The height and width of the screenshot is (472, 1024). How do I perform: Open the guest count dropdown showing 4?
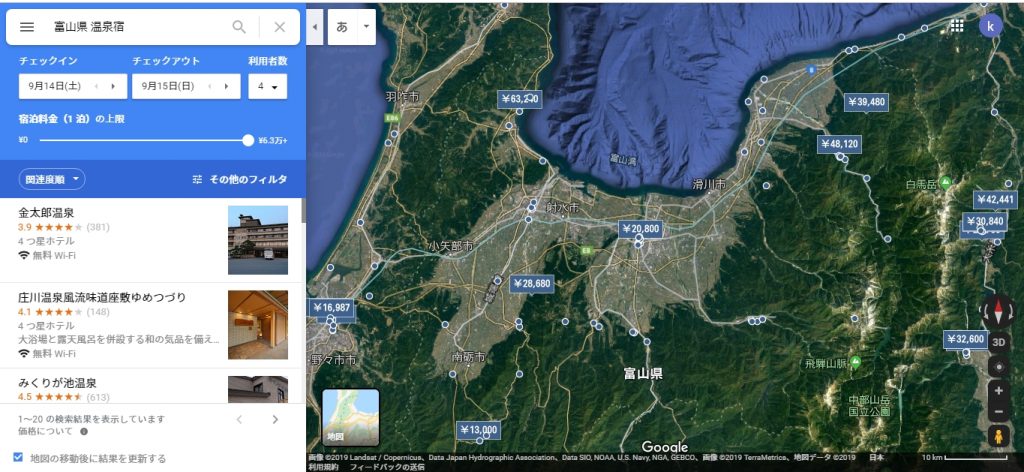(x=268, y=86)
